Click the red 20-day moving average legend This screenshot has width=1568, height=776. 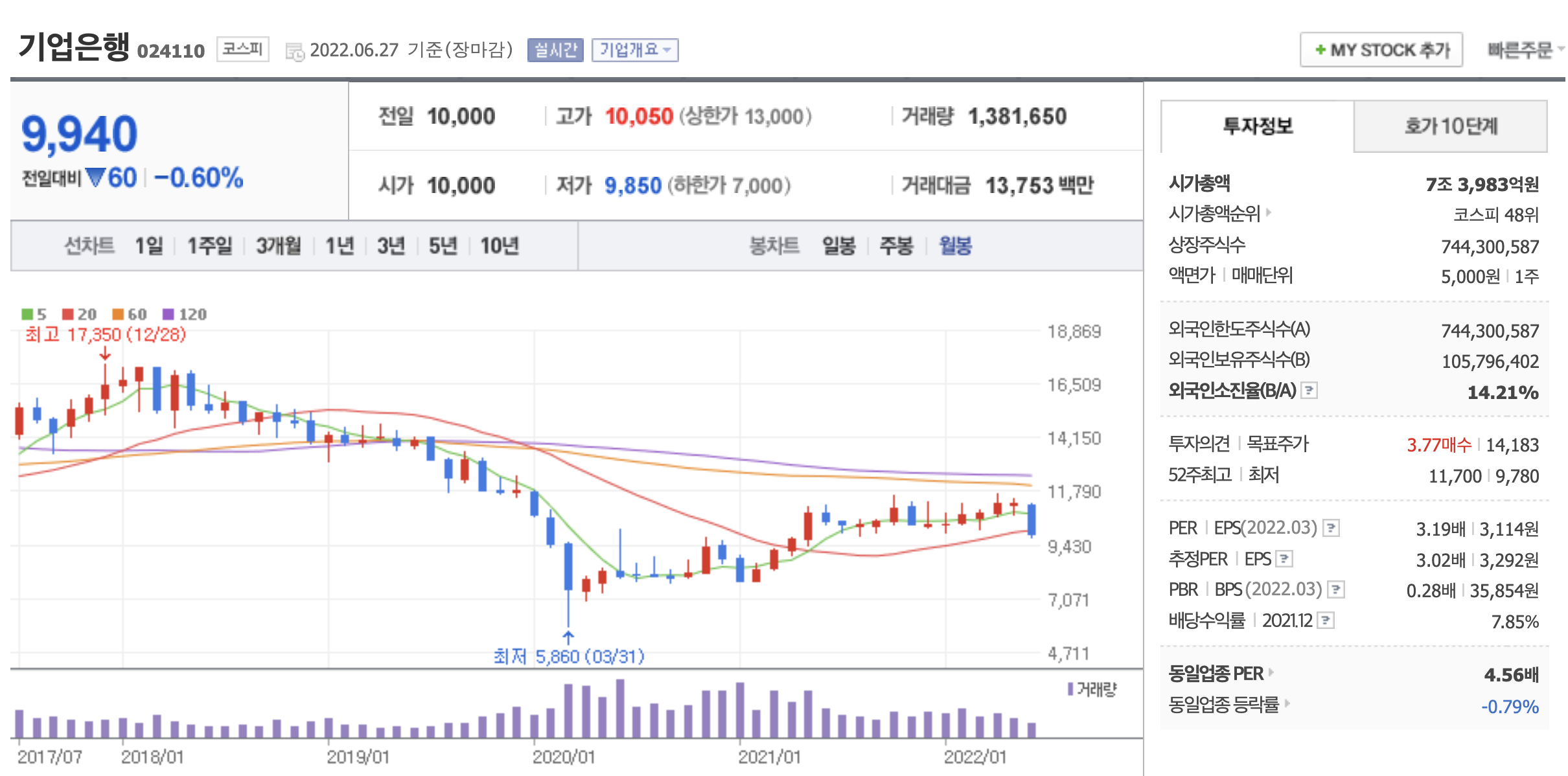coord(79,314)
